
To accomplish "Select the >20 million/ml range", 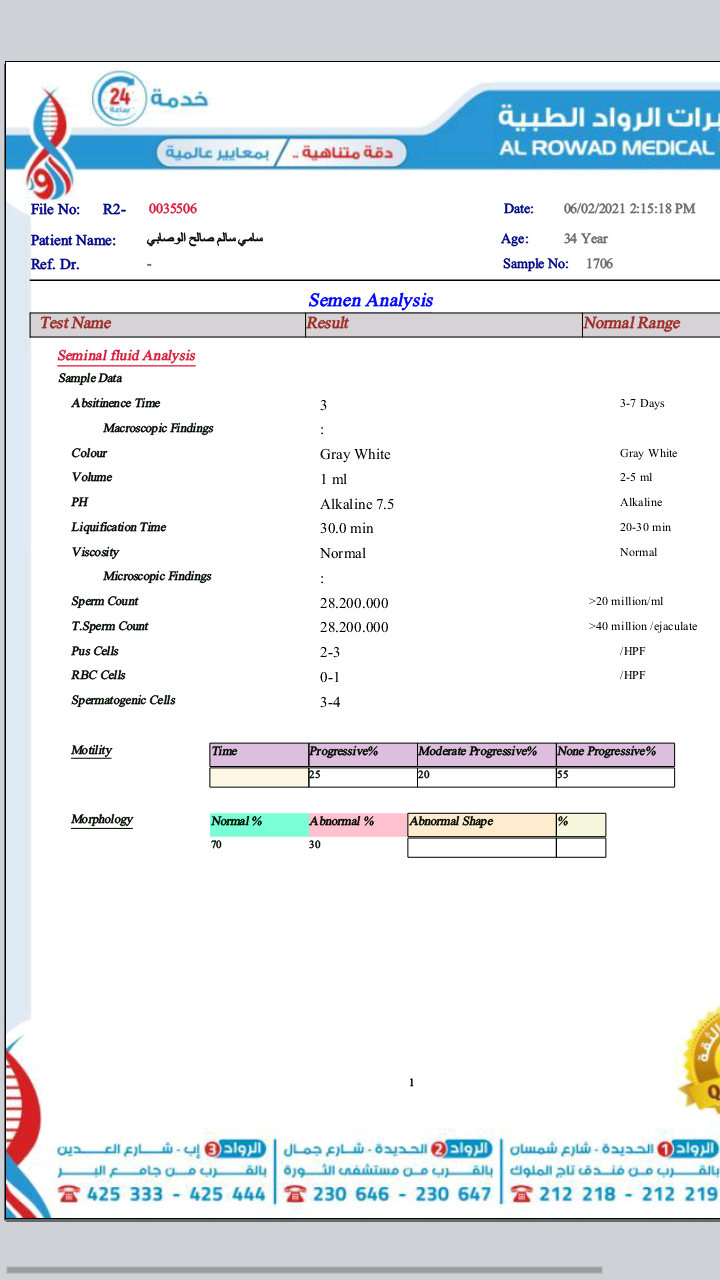I will pos(626,602).
